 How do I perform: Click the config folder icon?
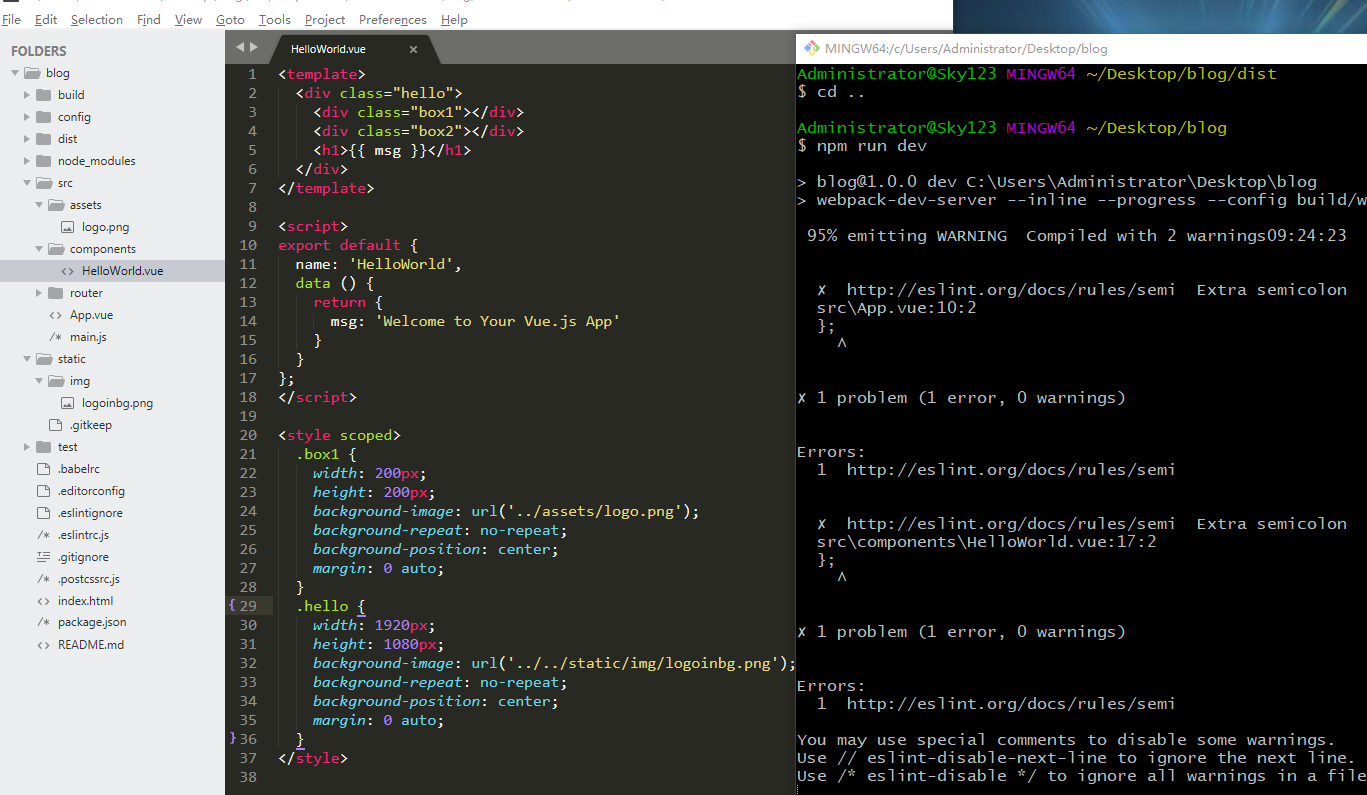(43, 117)
